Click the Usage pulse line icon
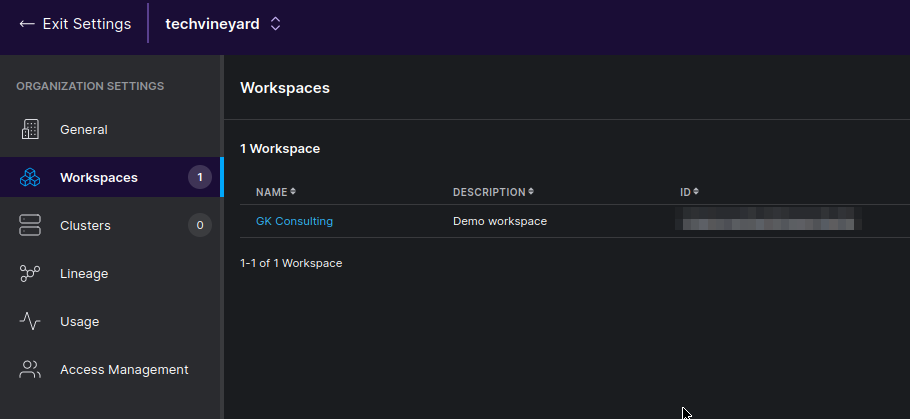This screenshot has height=419, width=910. pos(30,321)
